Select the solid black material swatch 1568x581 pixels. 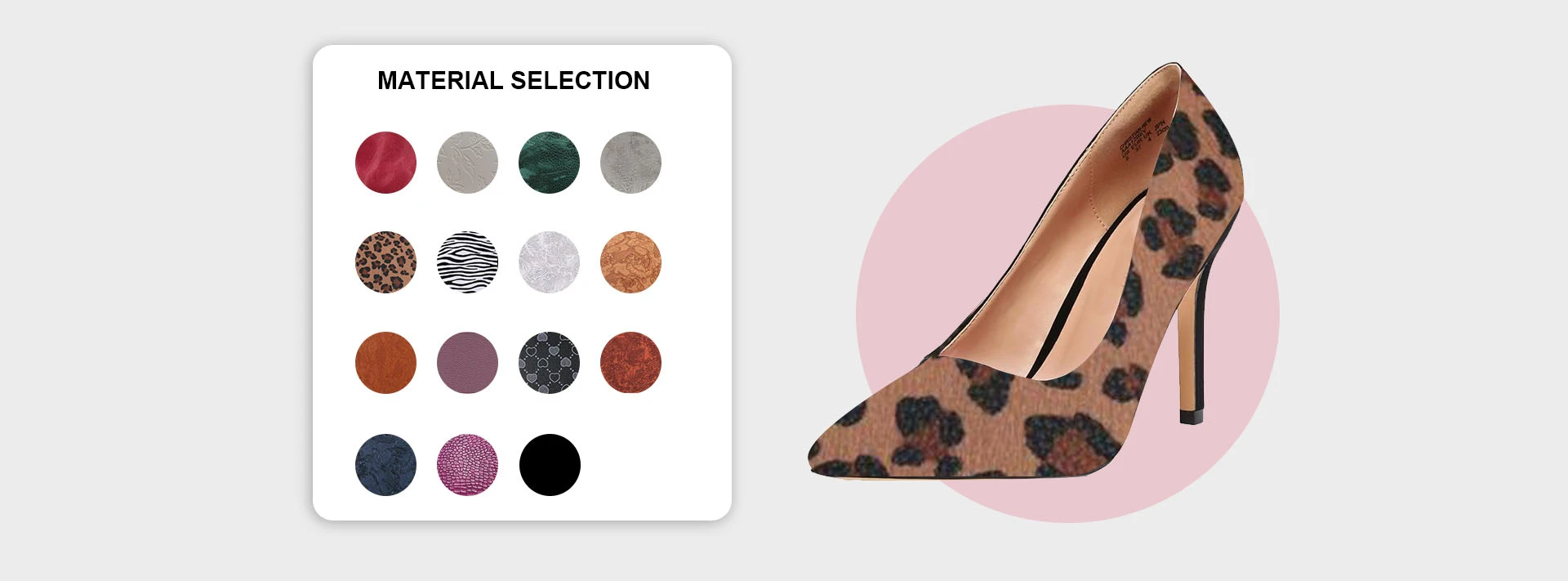click(550, 465)
